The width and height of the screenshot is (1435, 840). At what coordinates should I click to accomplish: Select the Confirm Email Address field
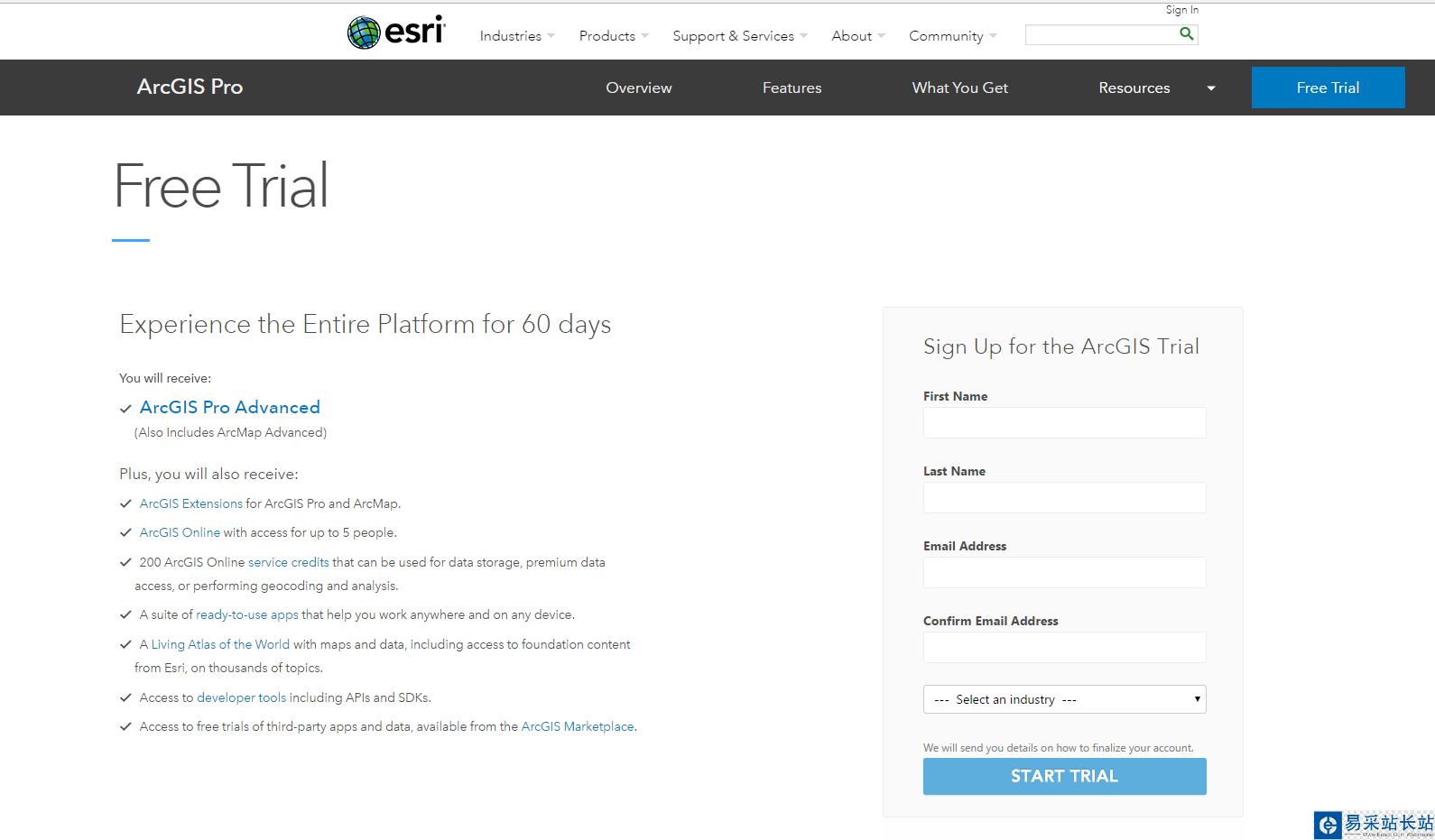pyautogui.click(x=1065, y=647)
